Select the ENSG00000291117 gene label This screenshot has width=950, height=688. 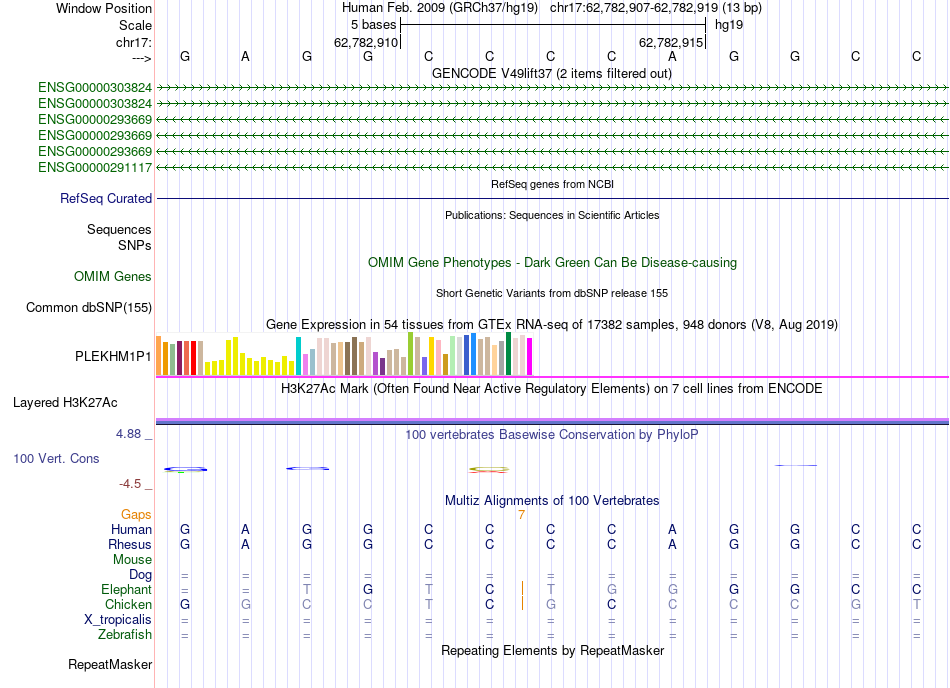click(x=95, y=167)
